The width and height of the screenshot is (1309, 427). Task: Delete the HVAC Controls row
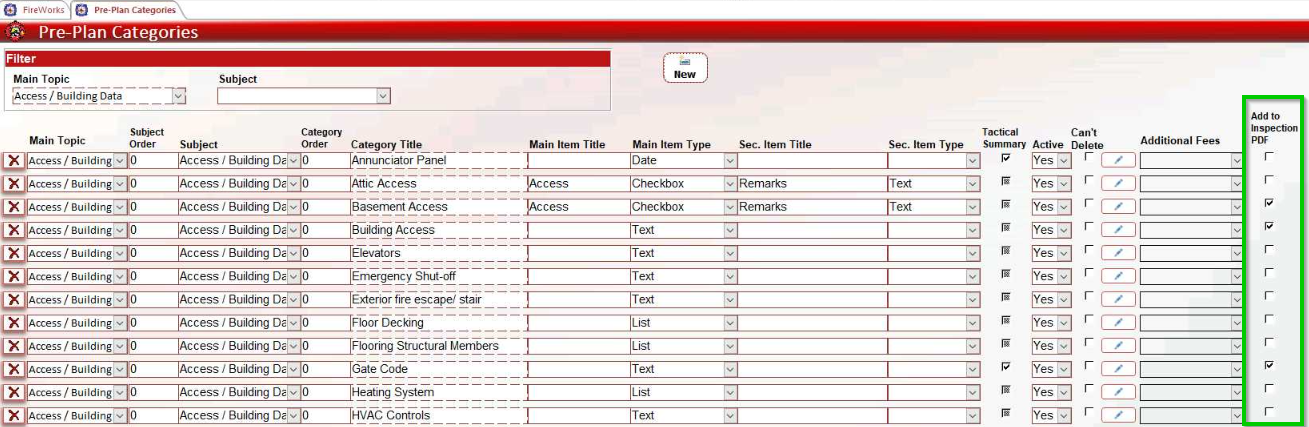coord(14,416)
